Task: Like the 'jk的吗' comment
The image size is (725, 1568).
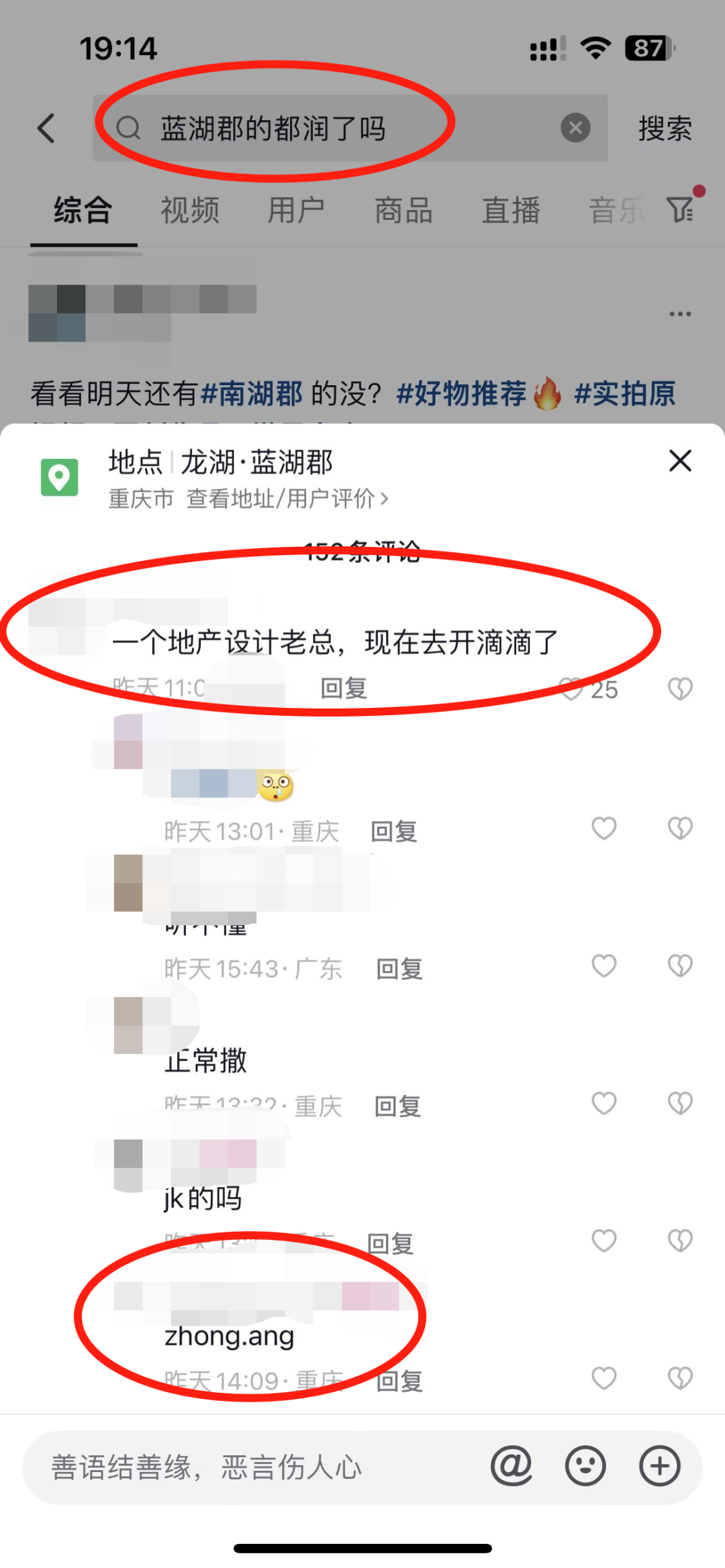Action: click(x=603, y=1241)
